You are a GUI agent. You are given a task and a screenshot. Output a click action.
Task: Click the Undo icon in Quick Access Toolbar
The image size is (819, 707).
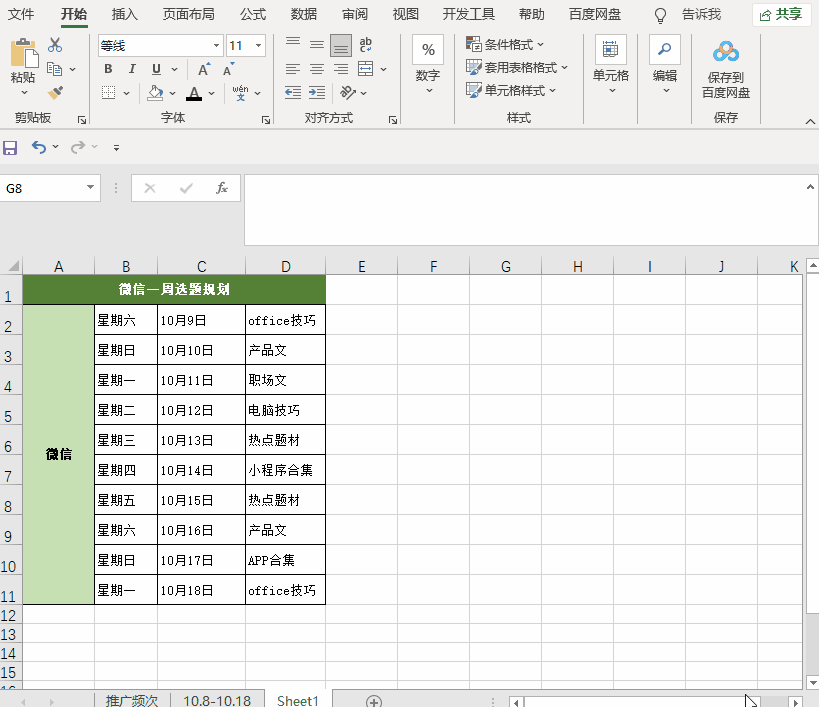coord(38,146)
